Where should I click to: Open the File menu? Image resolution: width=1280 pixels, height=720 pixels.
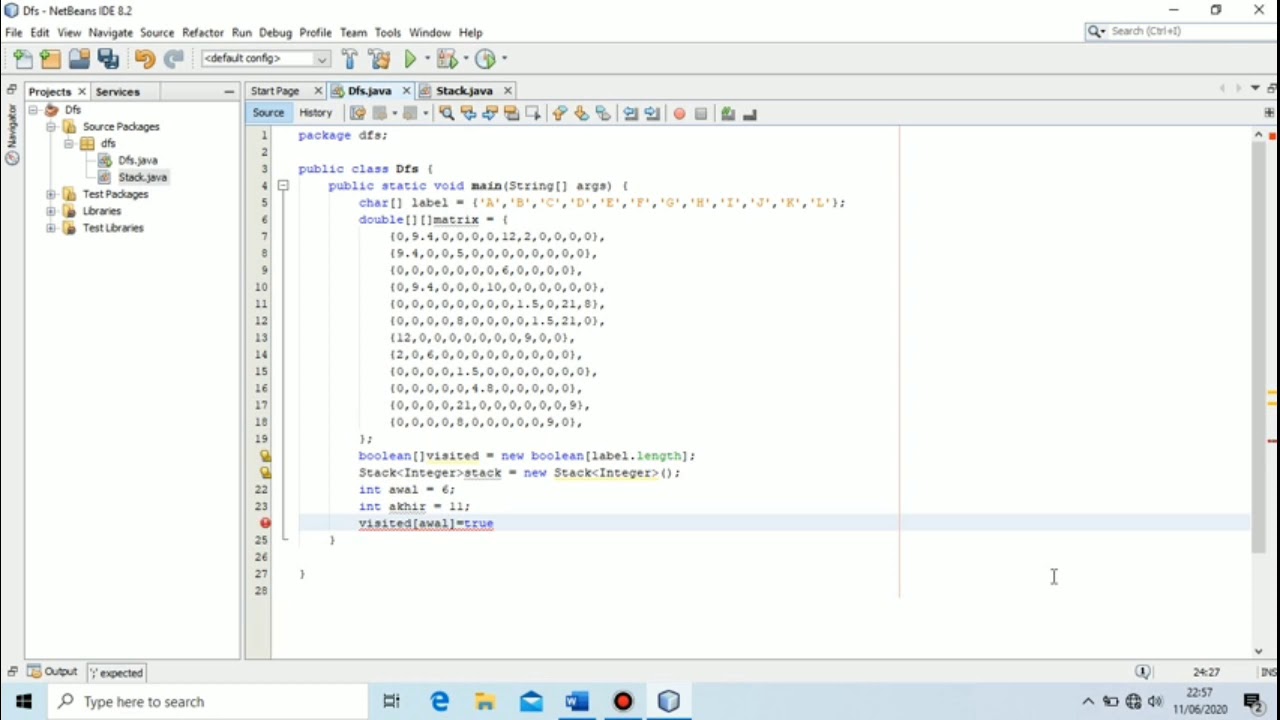[14, 32]
